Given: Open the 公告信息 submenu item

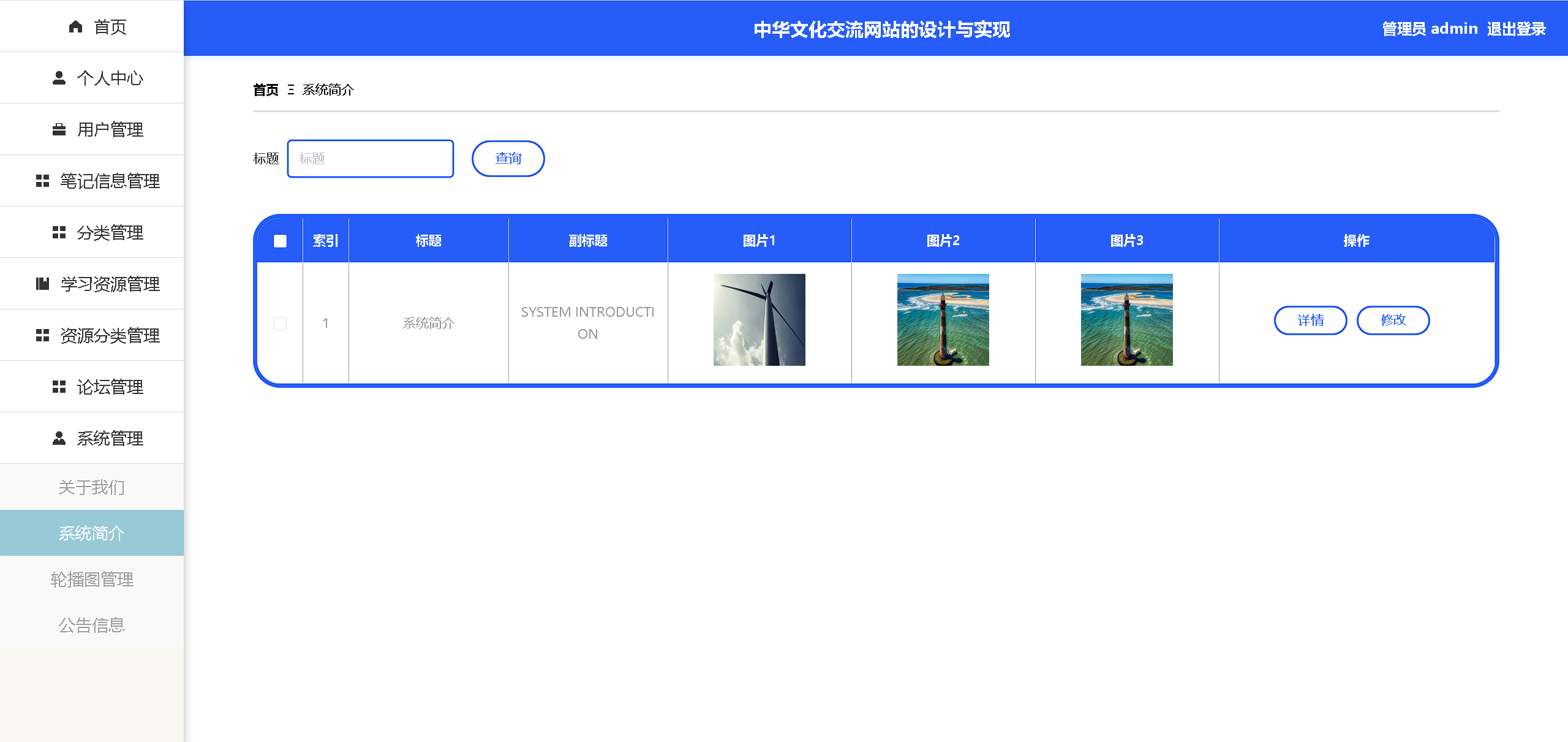Looking at the screenshot, I should [92, 625].
